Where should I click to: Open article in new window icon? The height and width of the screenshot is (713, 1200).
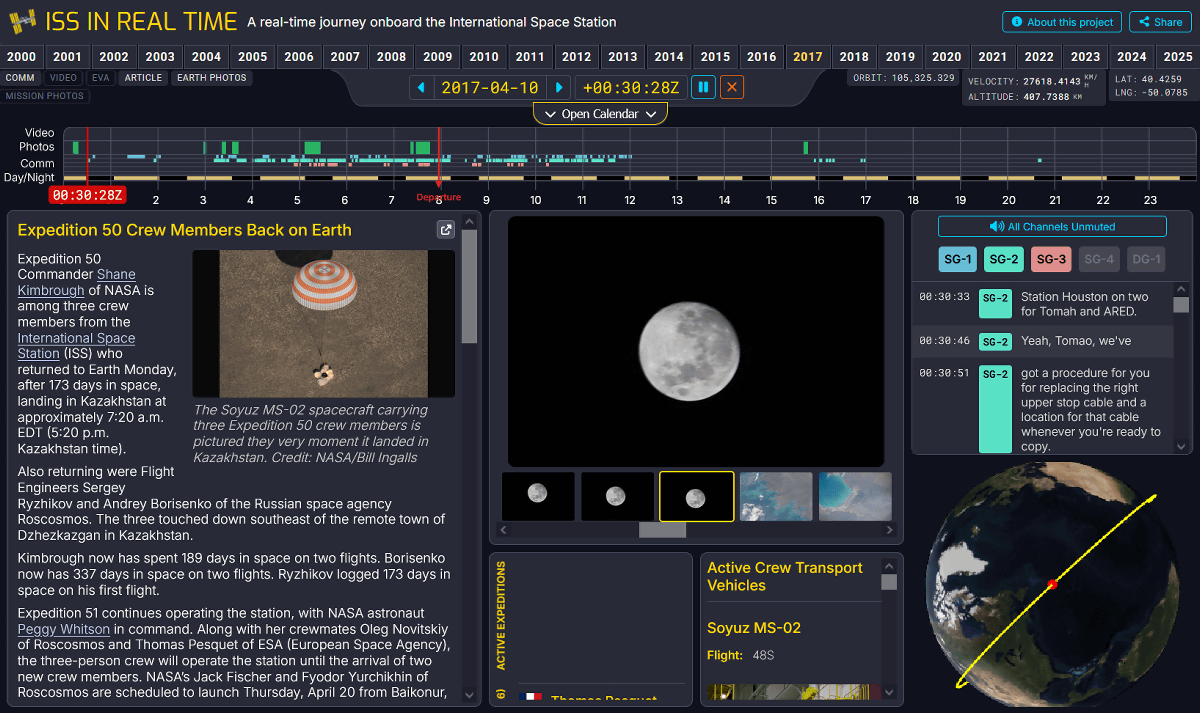coord(446,230)
